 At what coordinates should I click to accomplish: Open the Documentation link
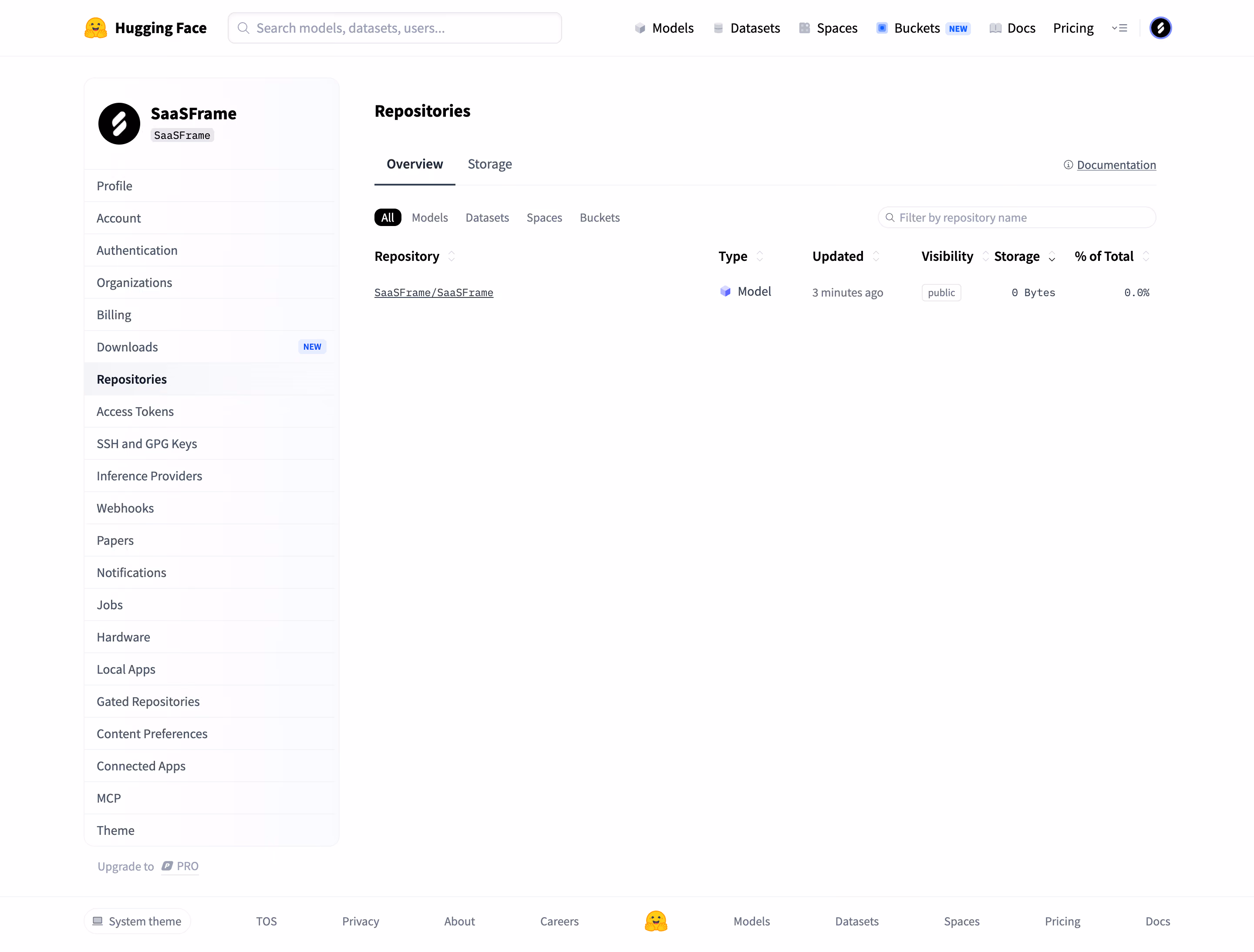[x=1116, y=165]
